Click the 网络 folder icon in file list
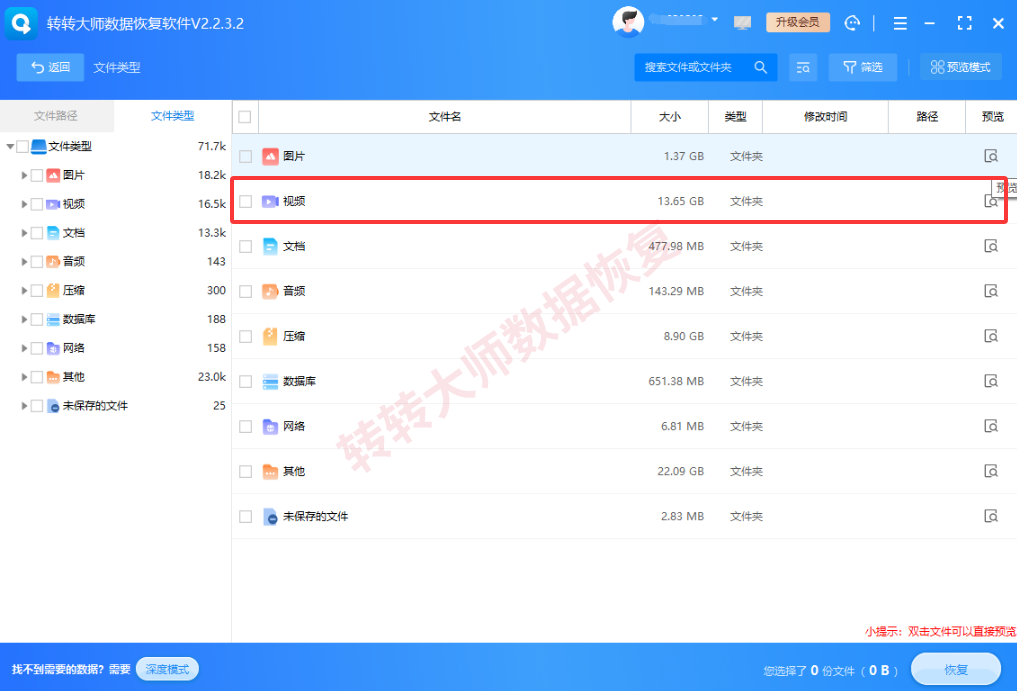 pos(270,426)
